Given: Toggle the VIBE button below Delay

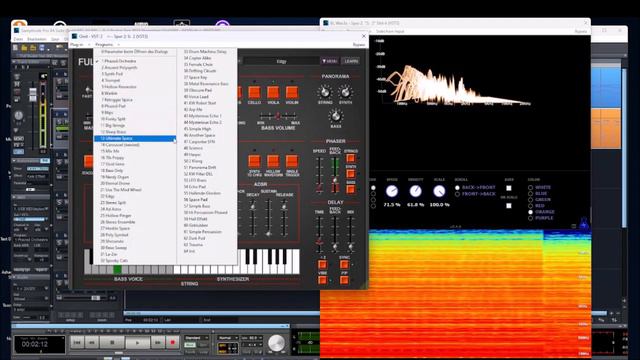Looking at the screenshot, I should tap(322, 280).
